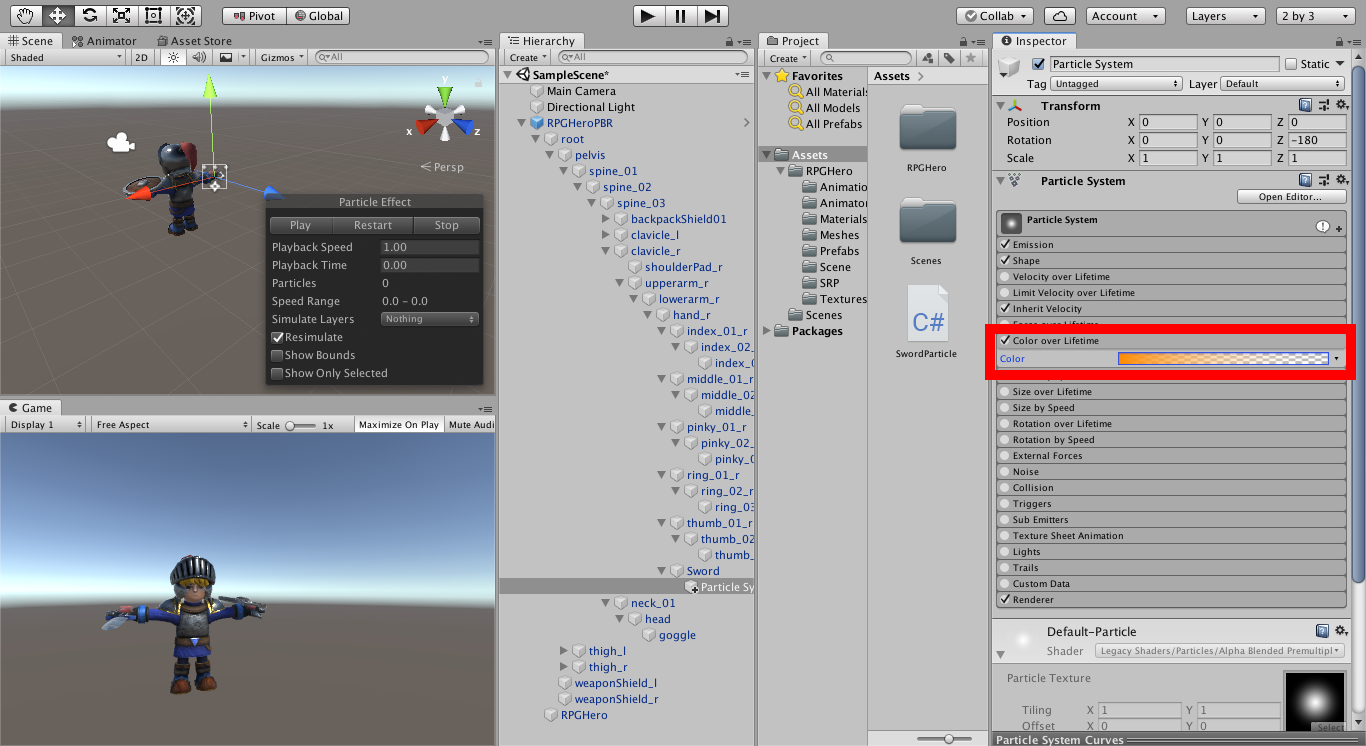This screenshot has height=746, width=1366.
Task: Select the Game tab
Action: coord(31,407)
